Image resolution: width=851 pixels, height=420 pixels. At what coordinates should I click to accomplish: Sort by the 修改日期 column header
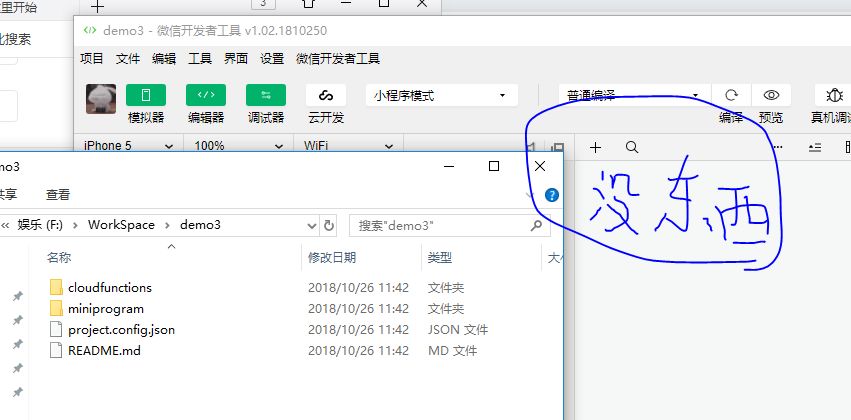[x=332, y=257]
